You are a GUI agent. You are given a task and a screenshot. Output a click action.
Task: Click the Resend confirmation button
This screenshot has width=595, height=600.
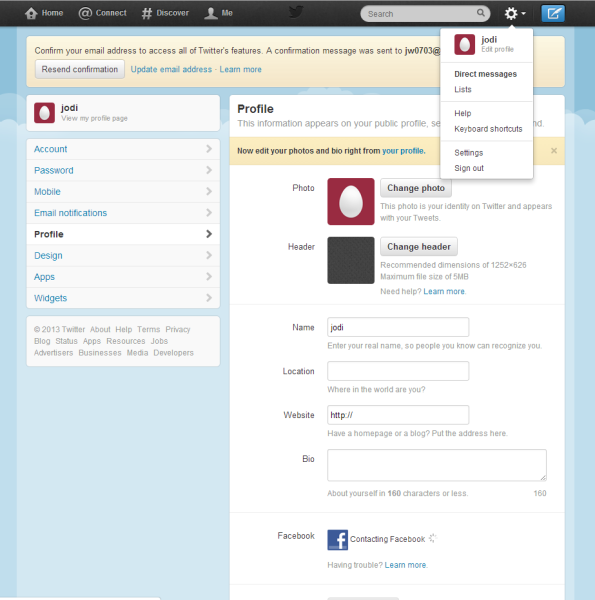point(80,69)
